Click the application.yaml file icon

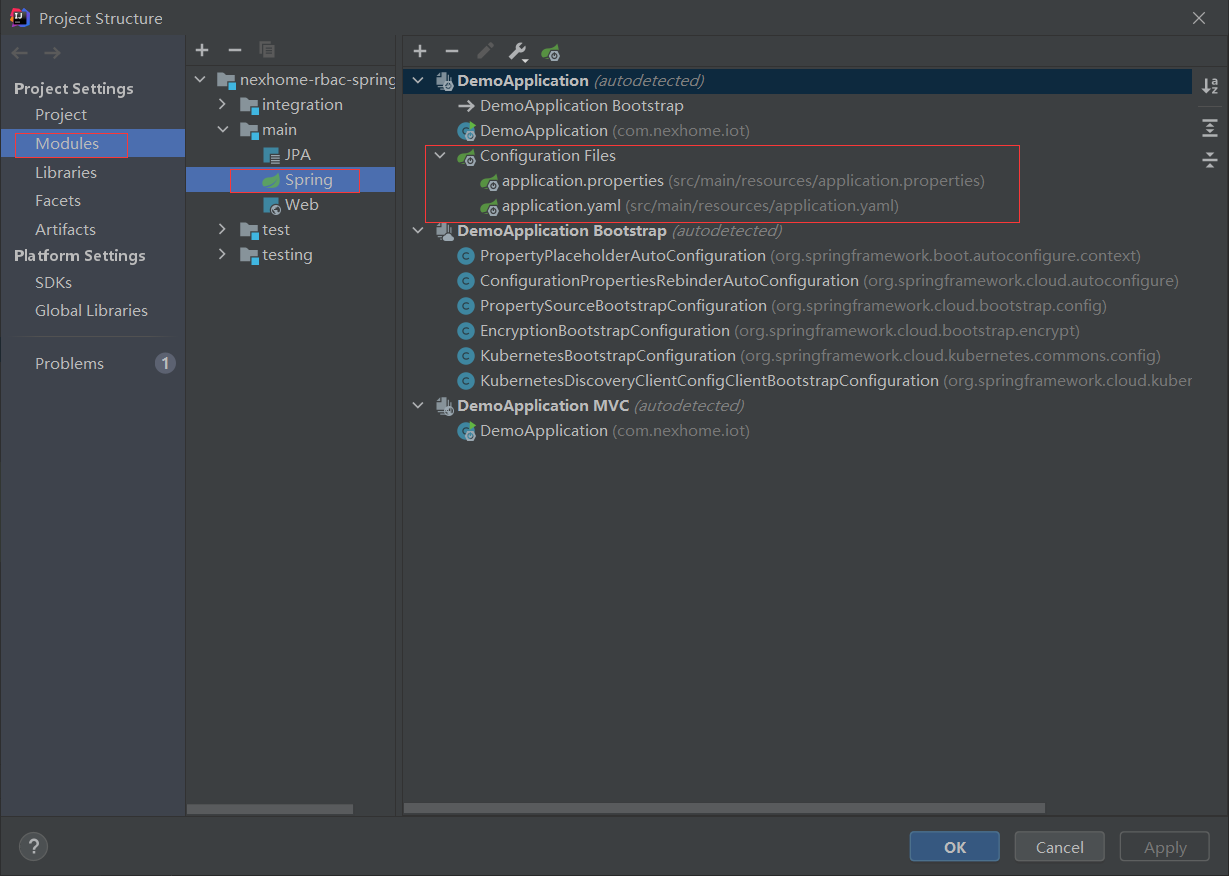tap(488, 206)
